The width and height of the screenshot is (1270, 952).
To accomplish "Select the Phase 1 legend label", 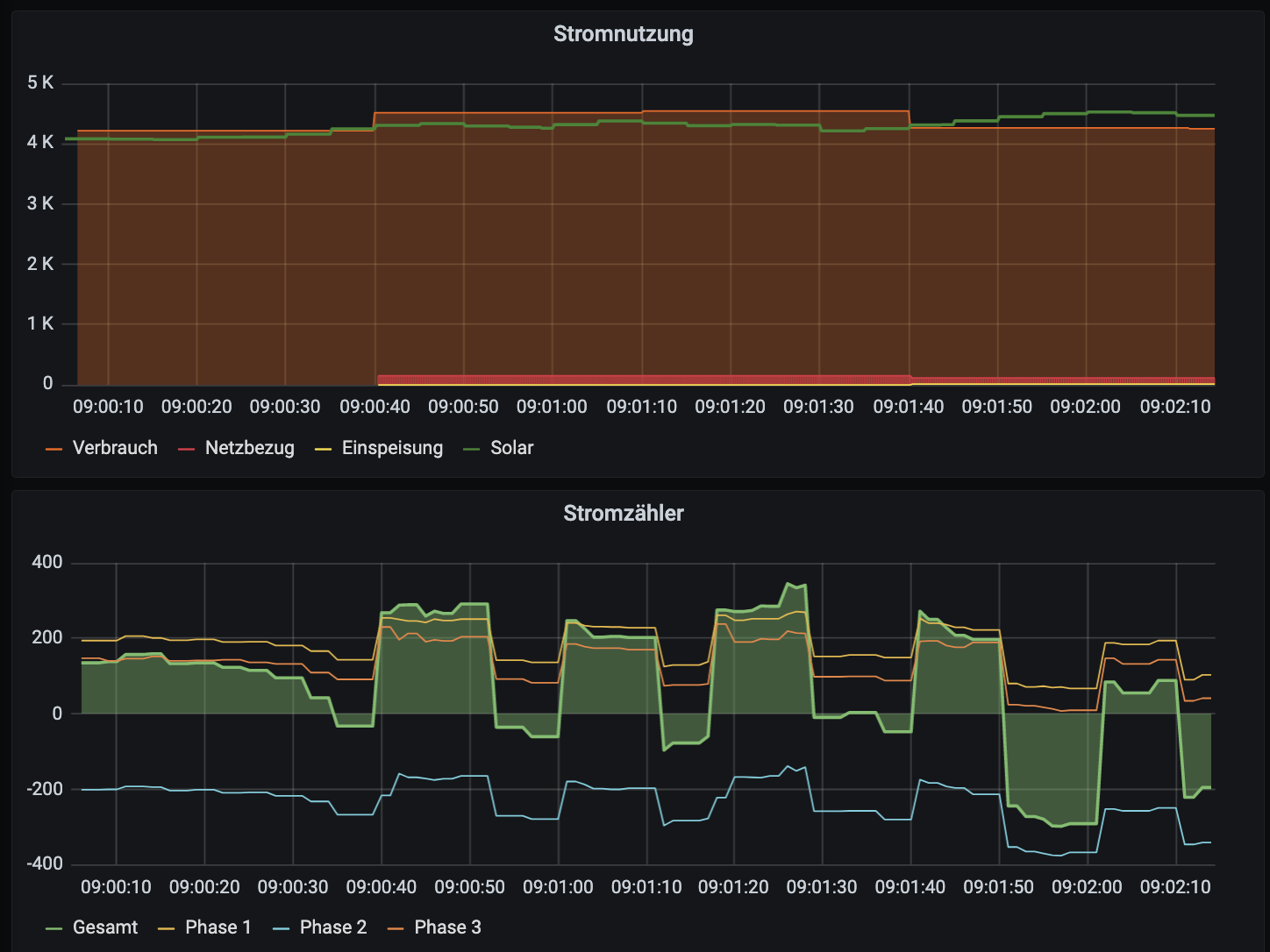I will (x=218, y=927).
